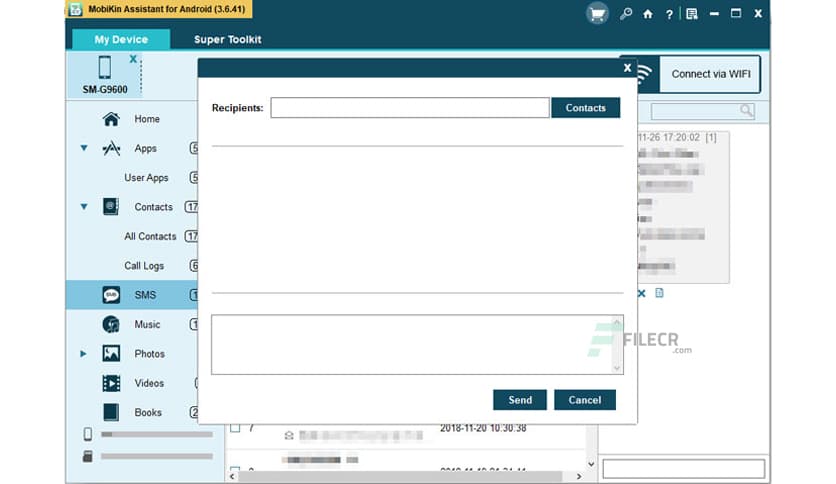Image resolution: width=836 pixels, height=484 pixels.
Task: Click the reply input box at bottom right
Action: (x=684, y=469)
